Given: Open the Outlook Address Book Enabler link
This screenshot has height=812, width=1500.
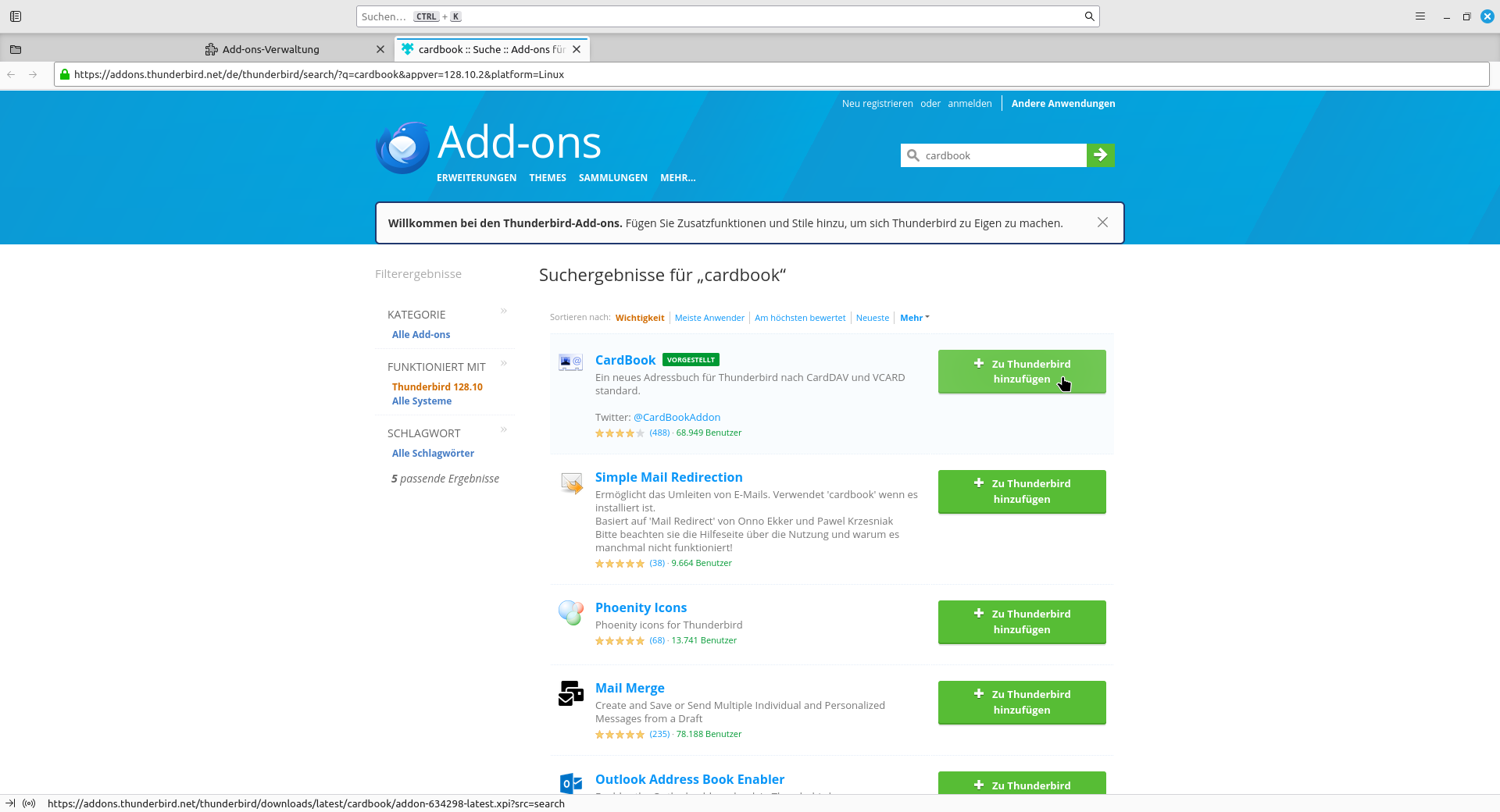Looking at the screenshot, I should coord(690,779).
